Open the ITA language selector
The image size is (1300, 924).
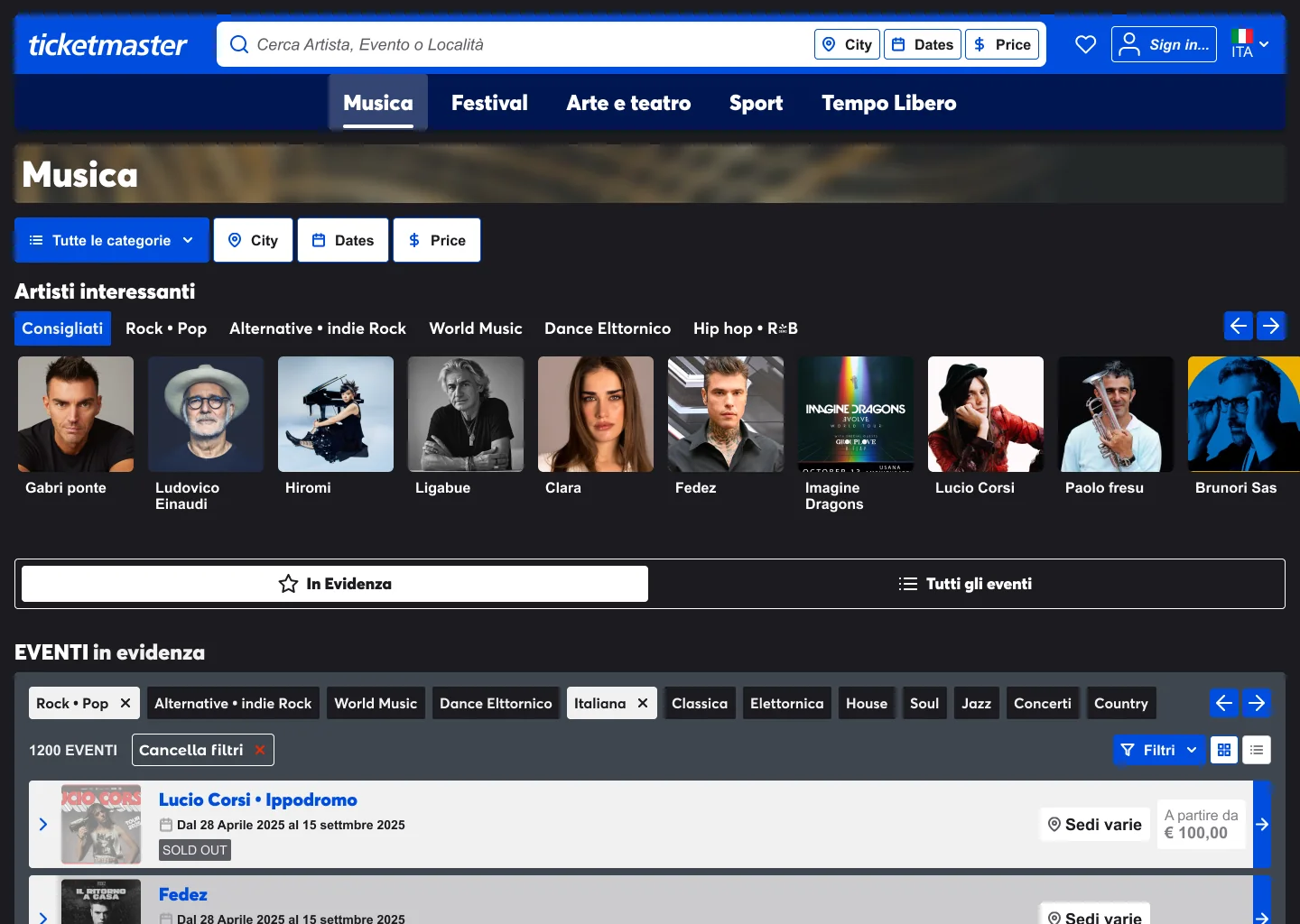1250,44
